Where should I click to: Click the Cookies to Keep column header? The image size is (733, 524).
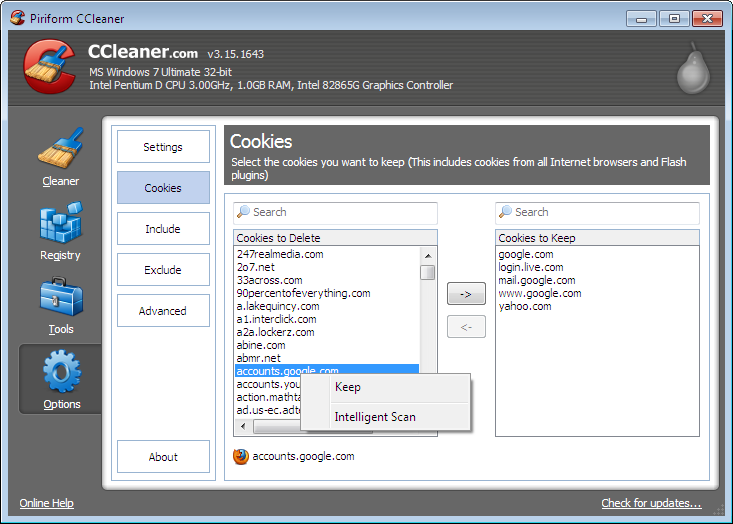(597, 238)
